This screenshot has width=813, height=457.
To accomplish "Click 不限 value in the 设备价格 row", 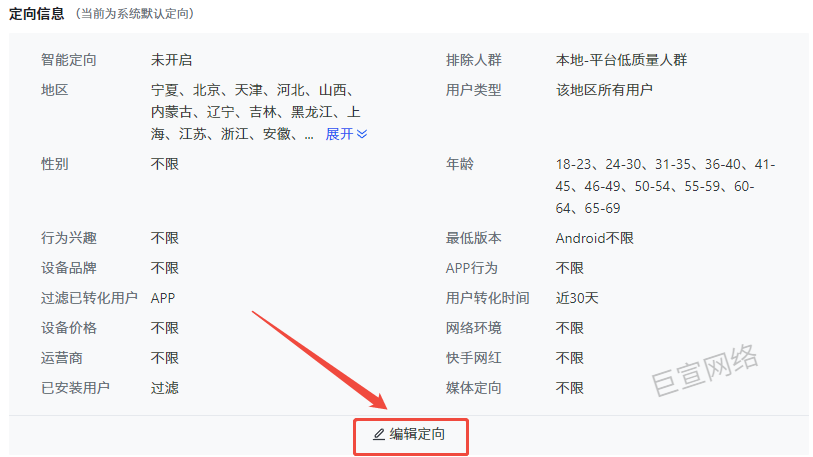I will (x=164, y=328).
